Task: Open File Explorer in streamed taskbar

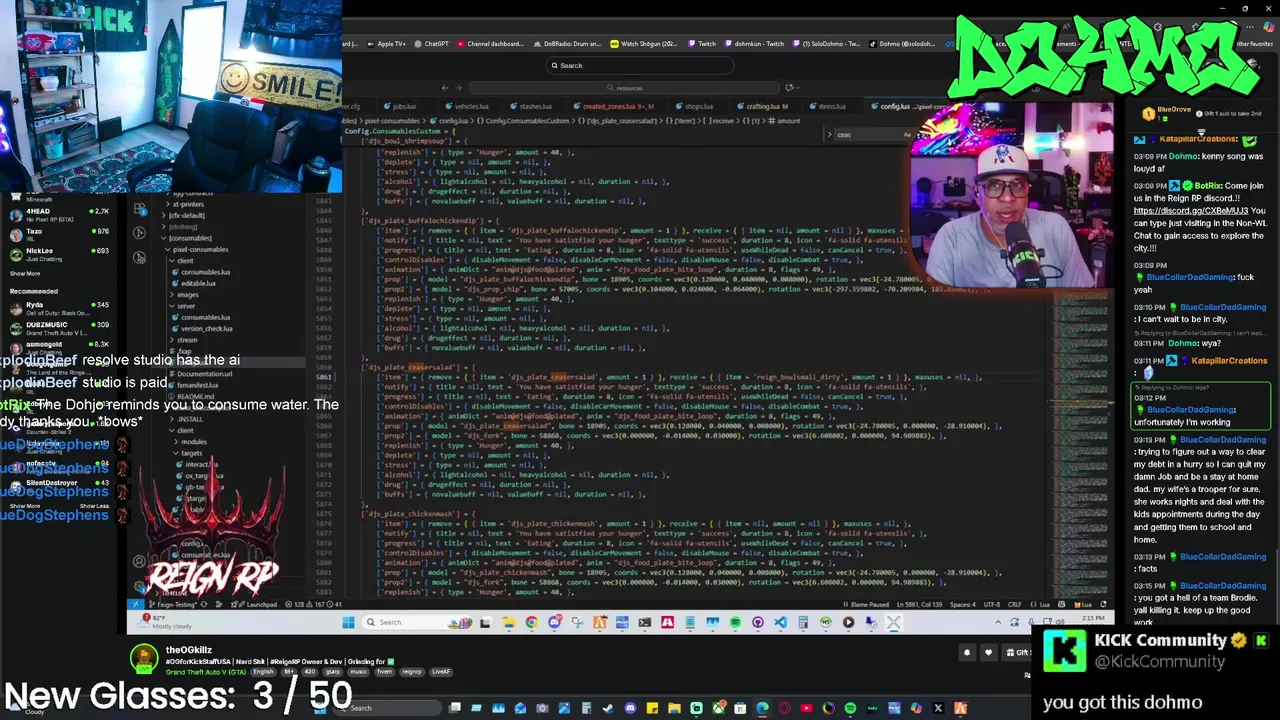Action: pyautogui.click(x=508, y=622)
